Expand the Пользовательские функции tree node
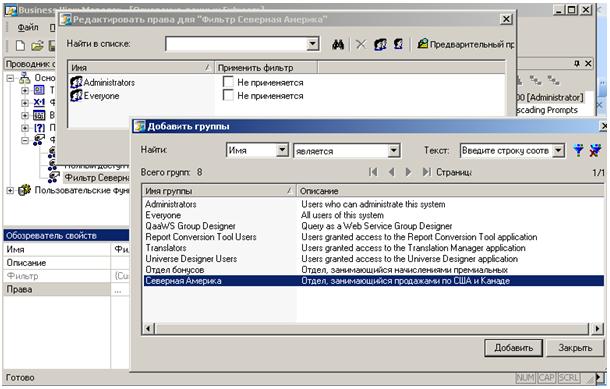Image resolution: width=610 pixels, height=389 pixels. coord(11,190)
